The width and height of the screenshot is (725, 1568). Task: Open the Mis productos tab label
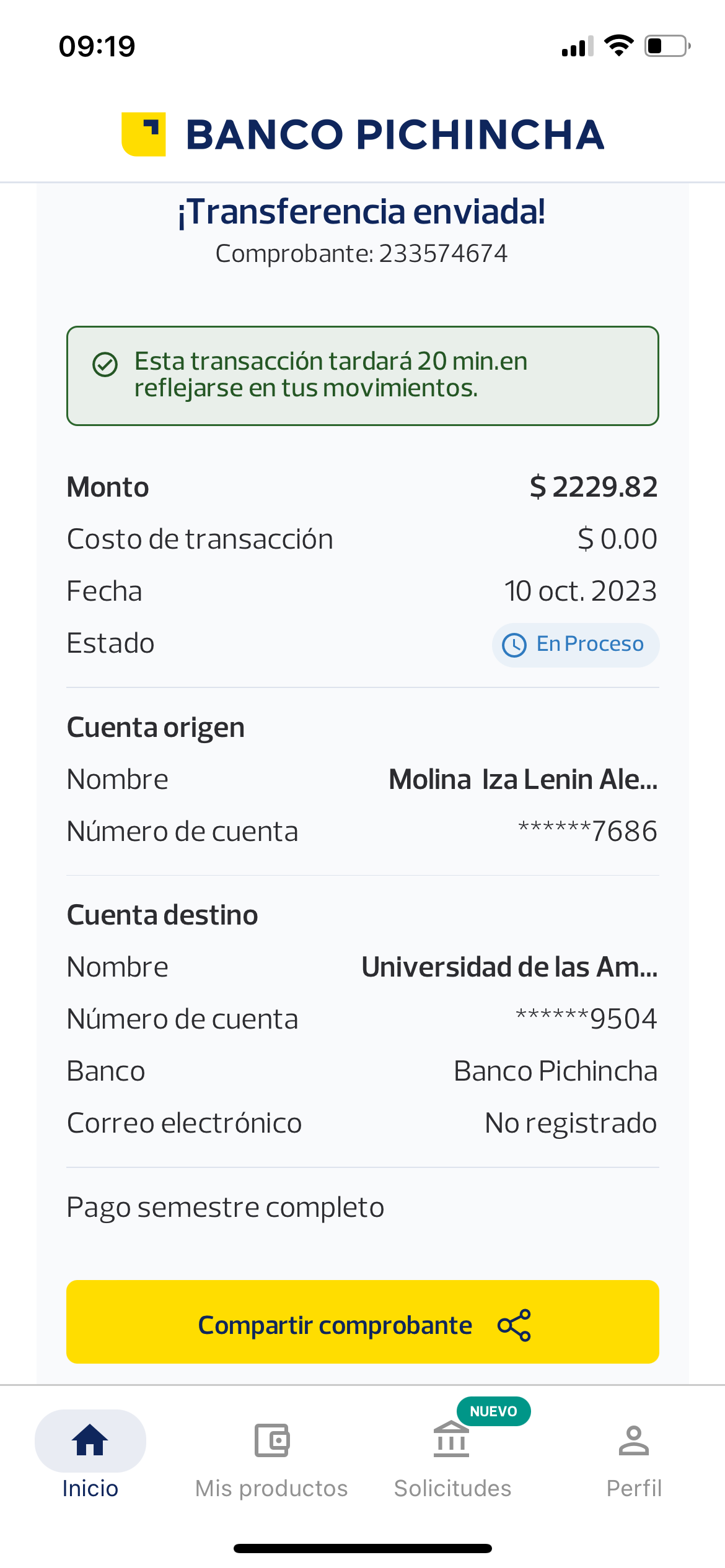tap(271, 1488)
